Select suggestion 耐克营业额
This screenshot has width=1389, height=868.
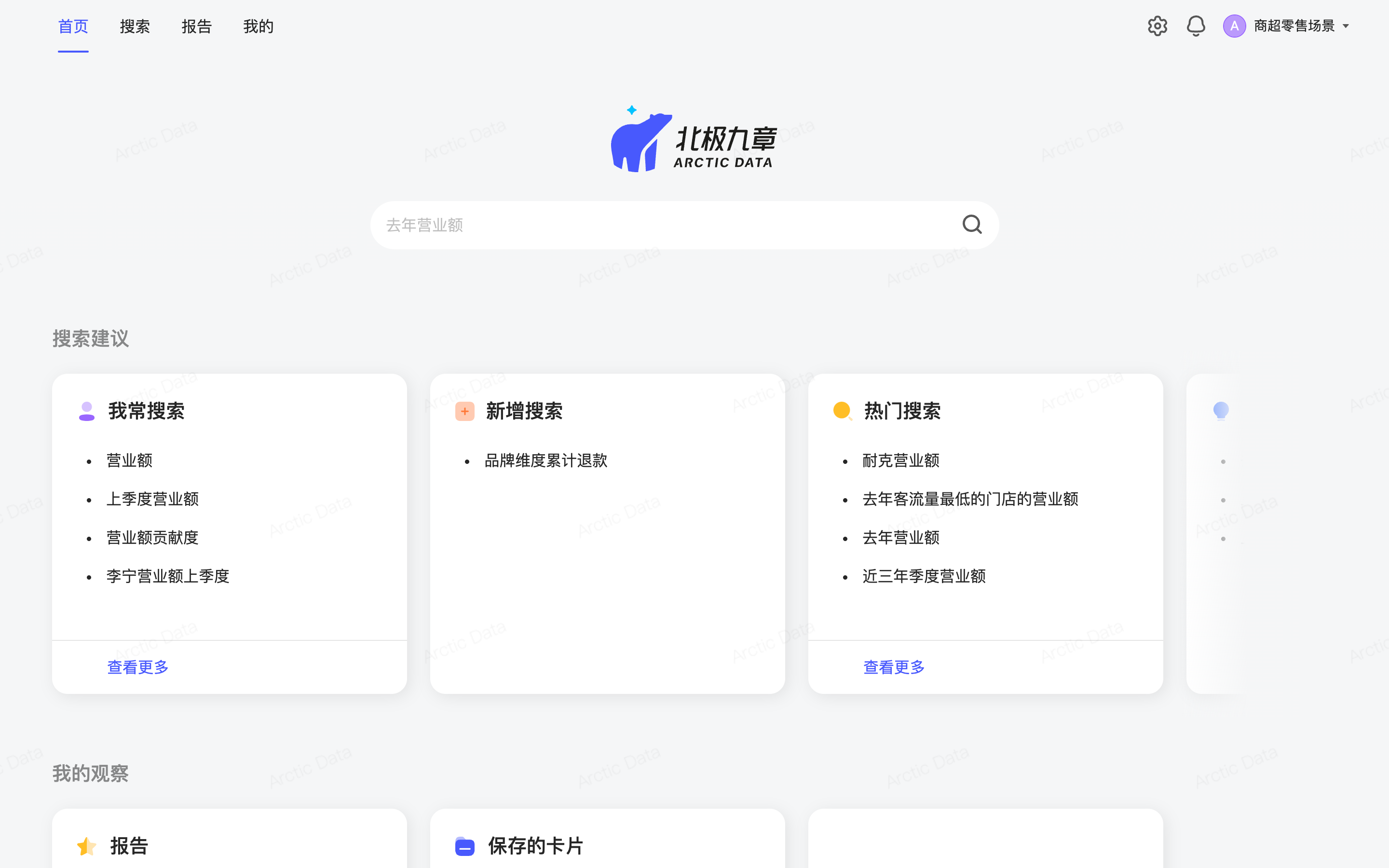(900, 461)
